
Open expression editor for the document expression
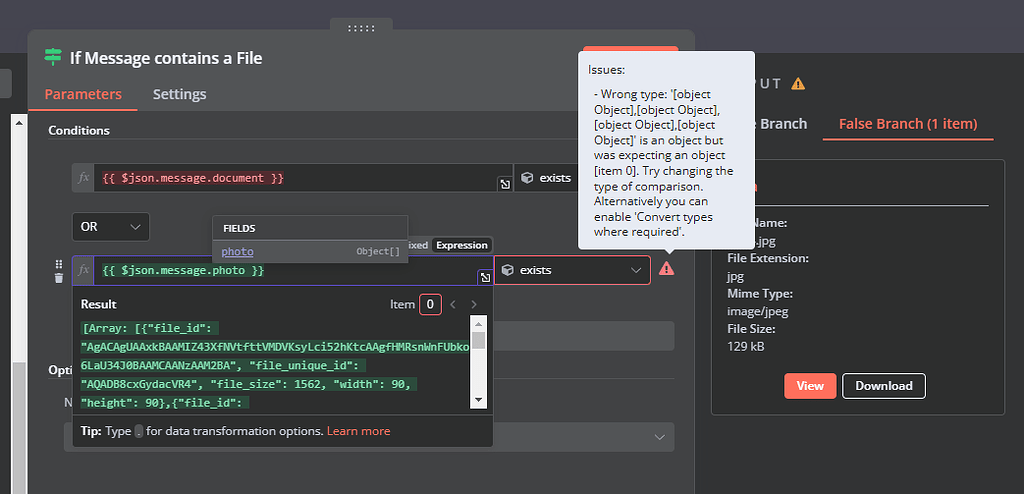(505, 183)
